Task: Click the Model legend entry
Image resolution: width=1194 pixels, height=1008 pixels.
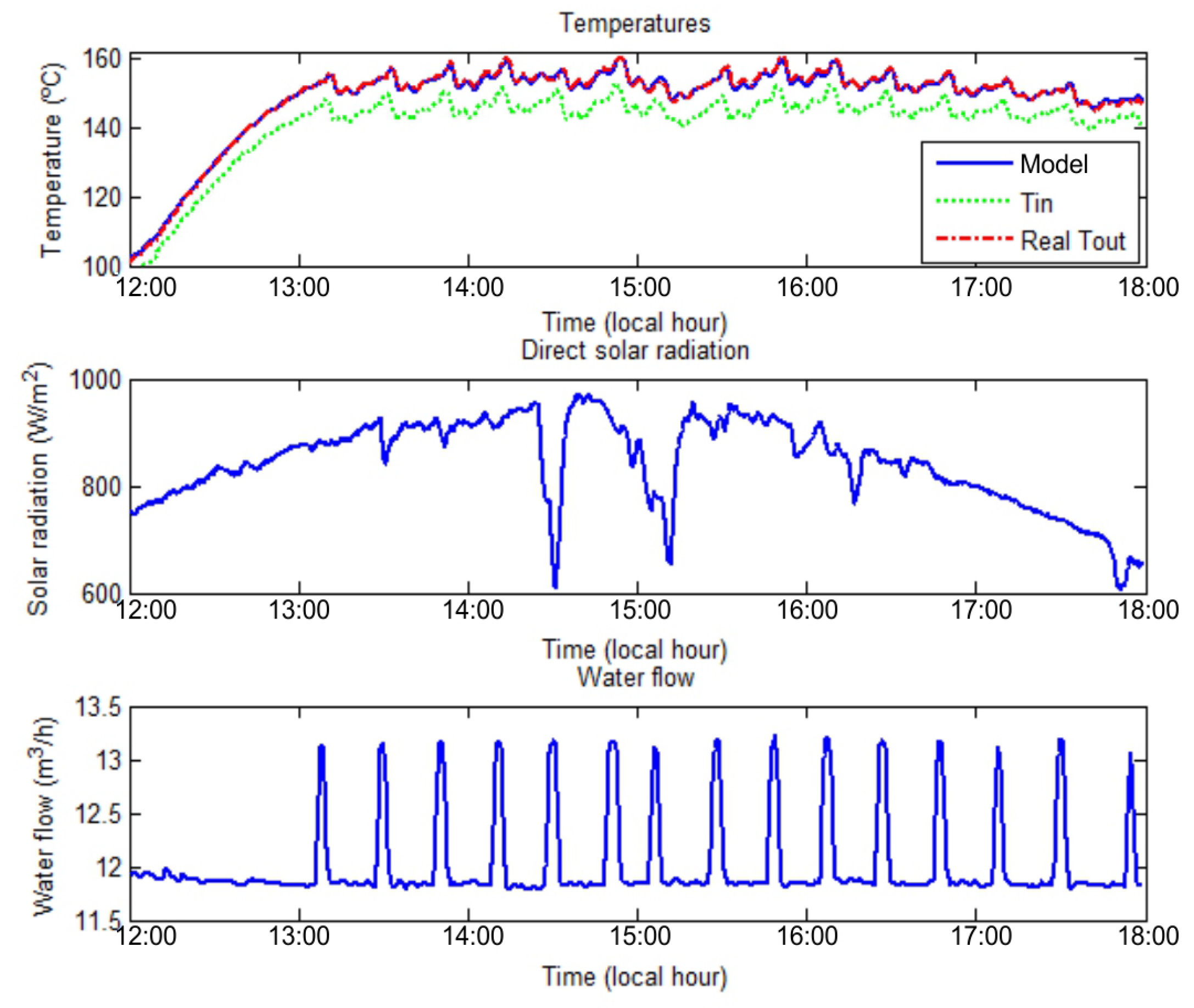Action: (x=1053, y=165)
